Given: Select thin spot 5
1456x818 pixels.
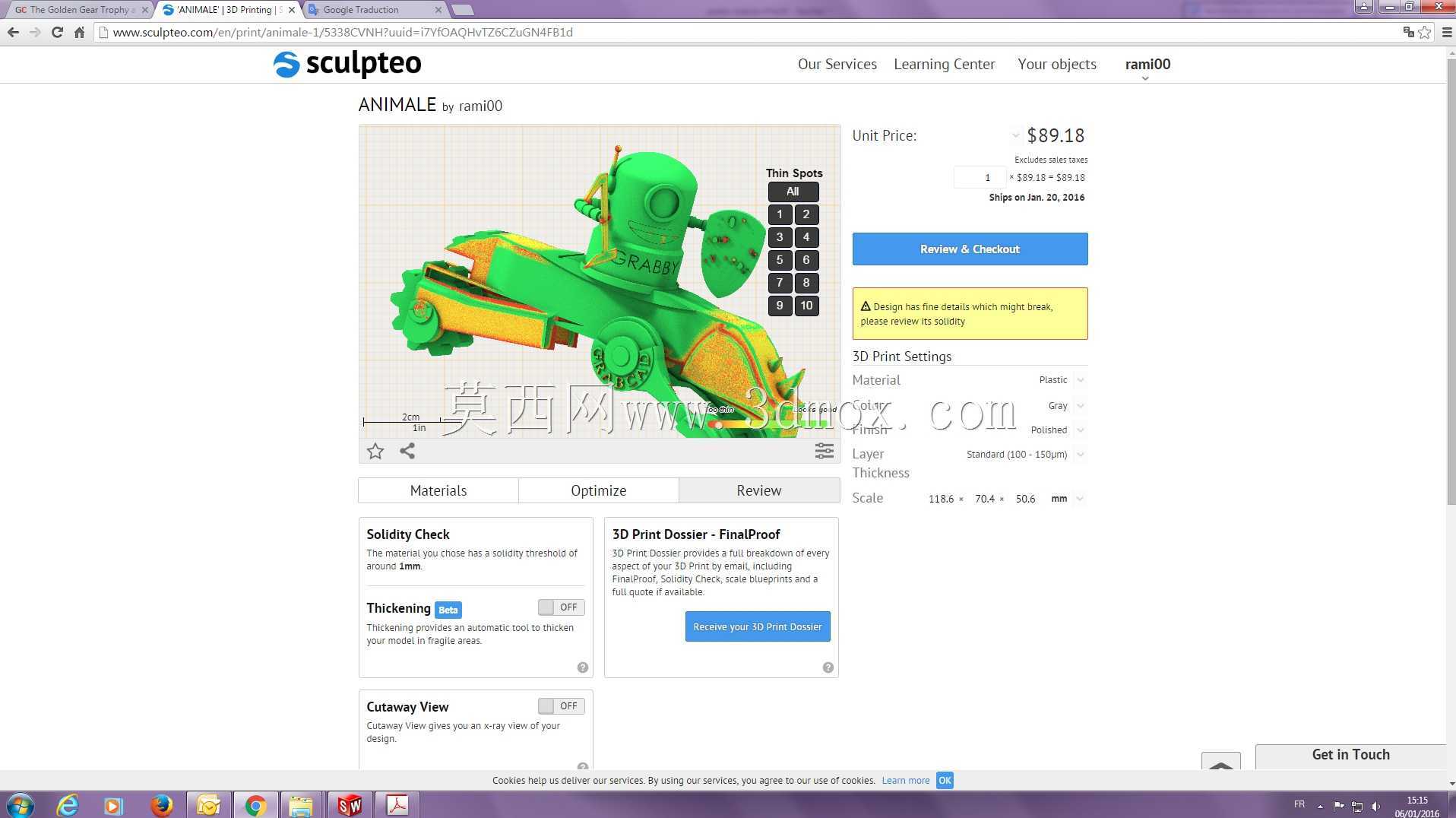Looking at the screenshot, I should click(x=780, y=260).
